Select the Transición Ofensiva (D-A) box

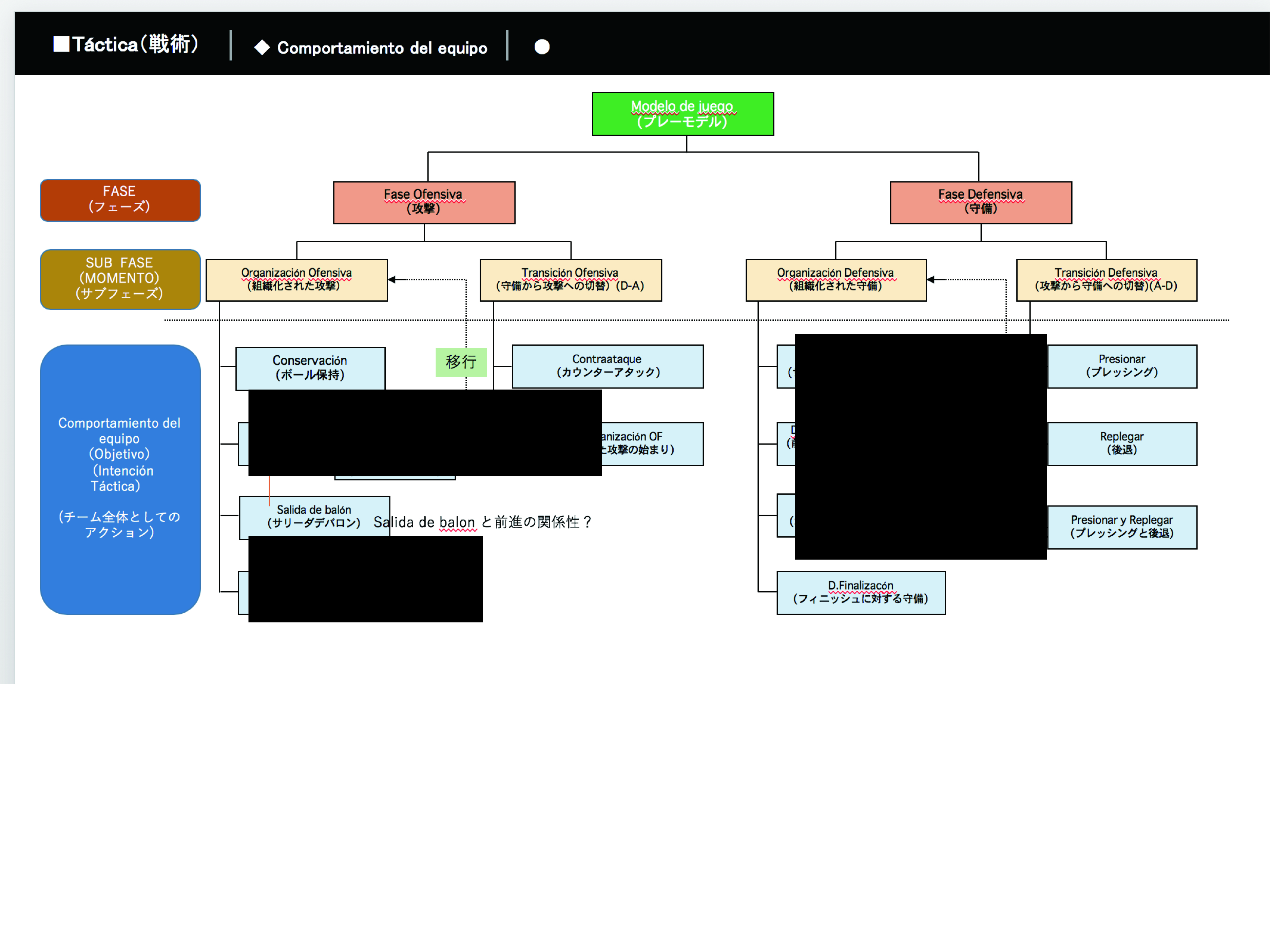pyautogui.click(x=570, y=280)
